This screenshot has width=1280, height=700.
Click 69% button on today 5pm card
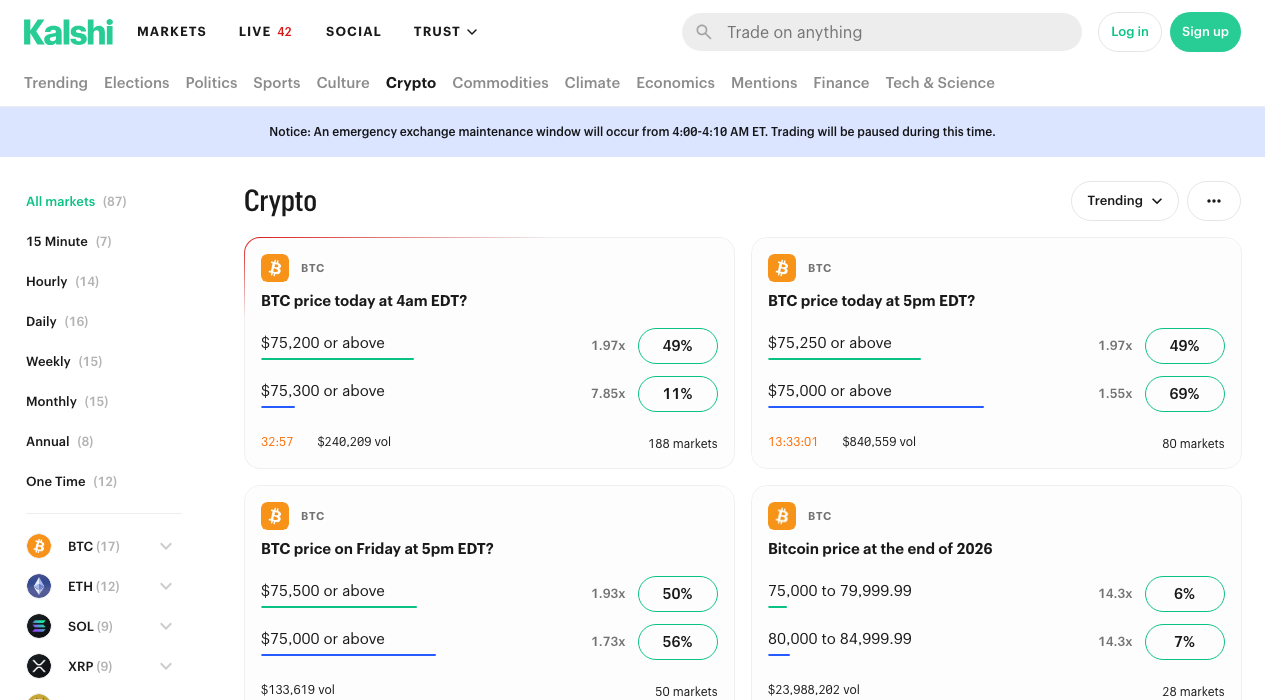click(1185, 394)
